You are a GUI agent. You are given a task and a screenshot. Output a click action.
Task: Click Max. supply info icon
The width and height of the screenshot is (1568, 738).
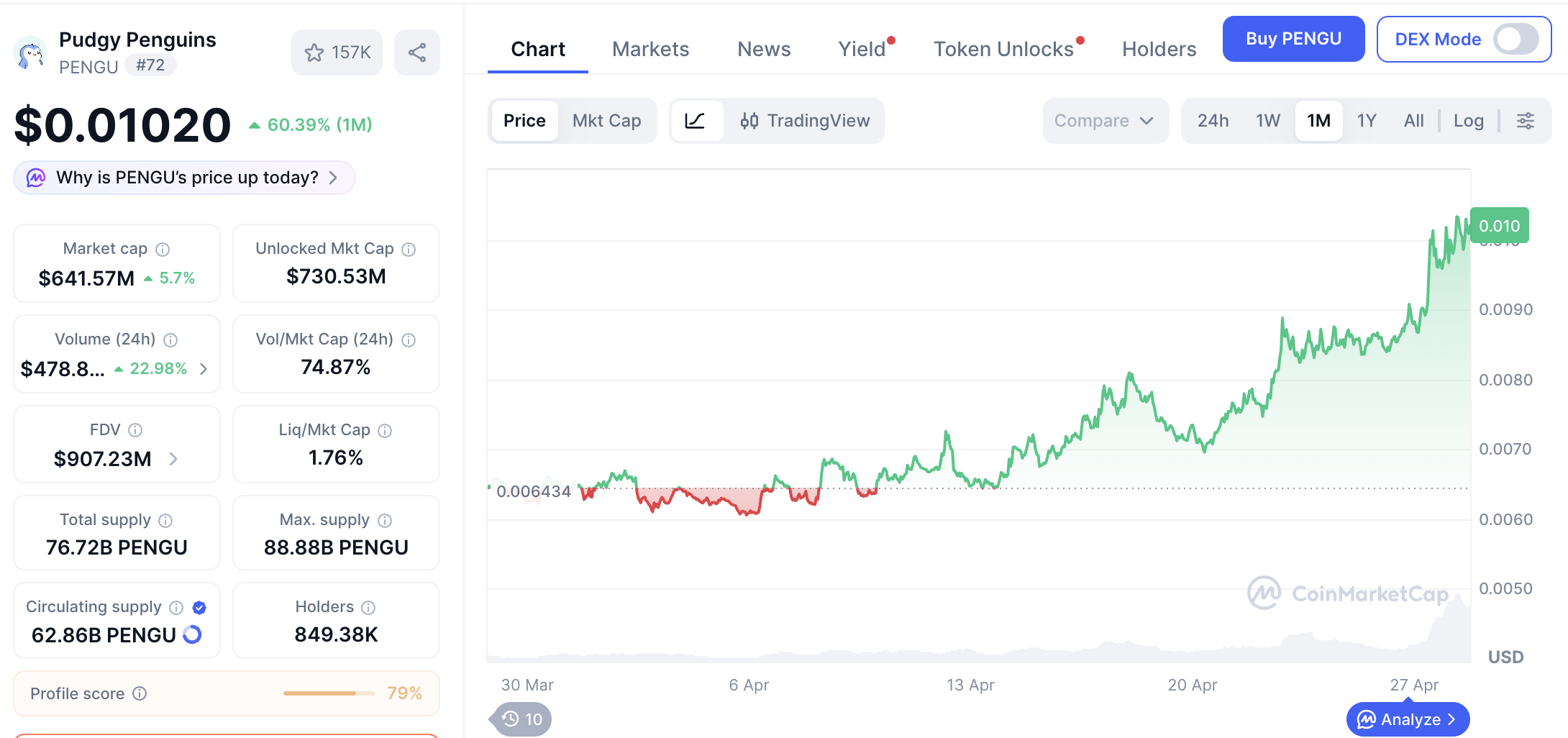pyautogui.click(x=385, y=520)
